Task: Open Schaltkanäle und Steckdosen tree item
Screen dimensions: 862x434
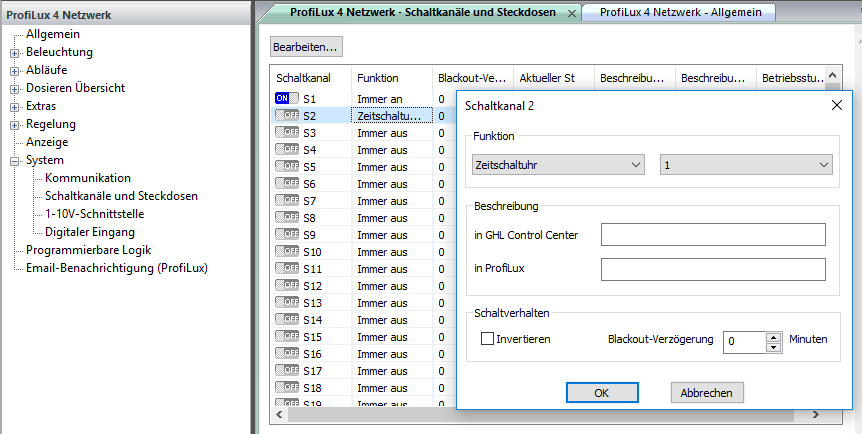Action: (121, 196)
